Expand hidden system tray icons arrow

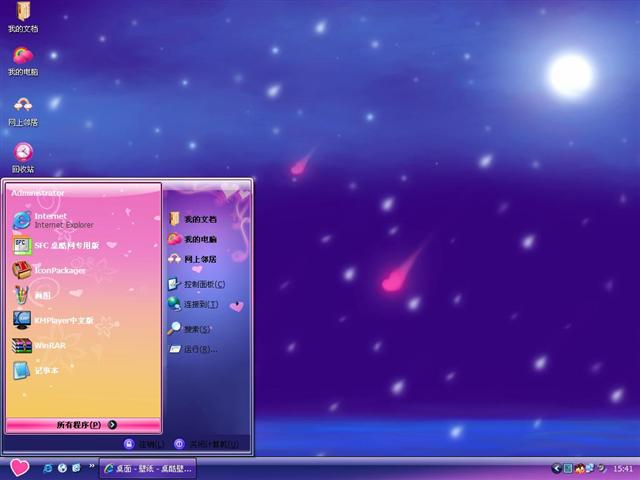(556, 469)
